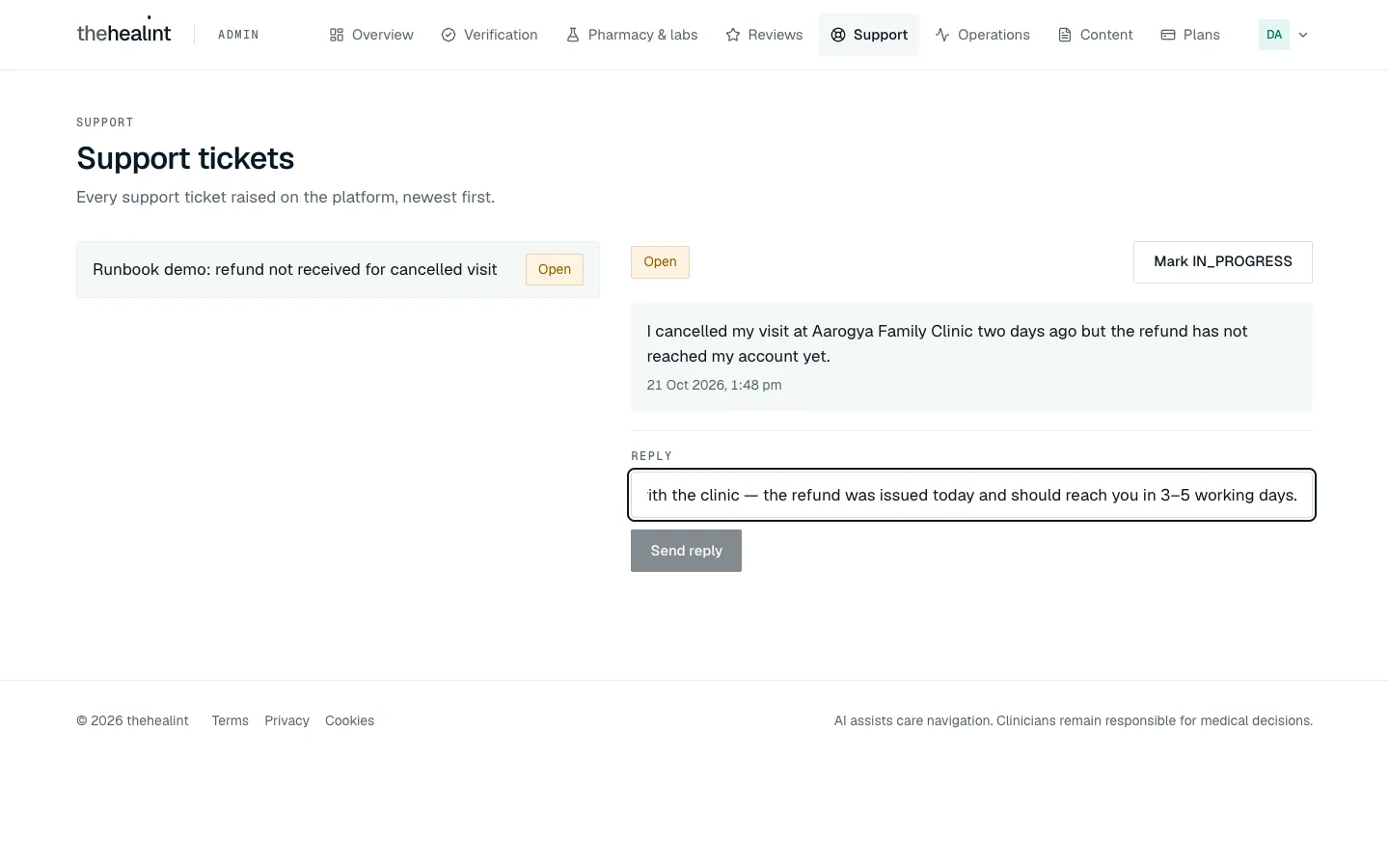
Task: Click the Open status badge in ticket detail
Action: [660, 261]
